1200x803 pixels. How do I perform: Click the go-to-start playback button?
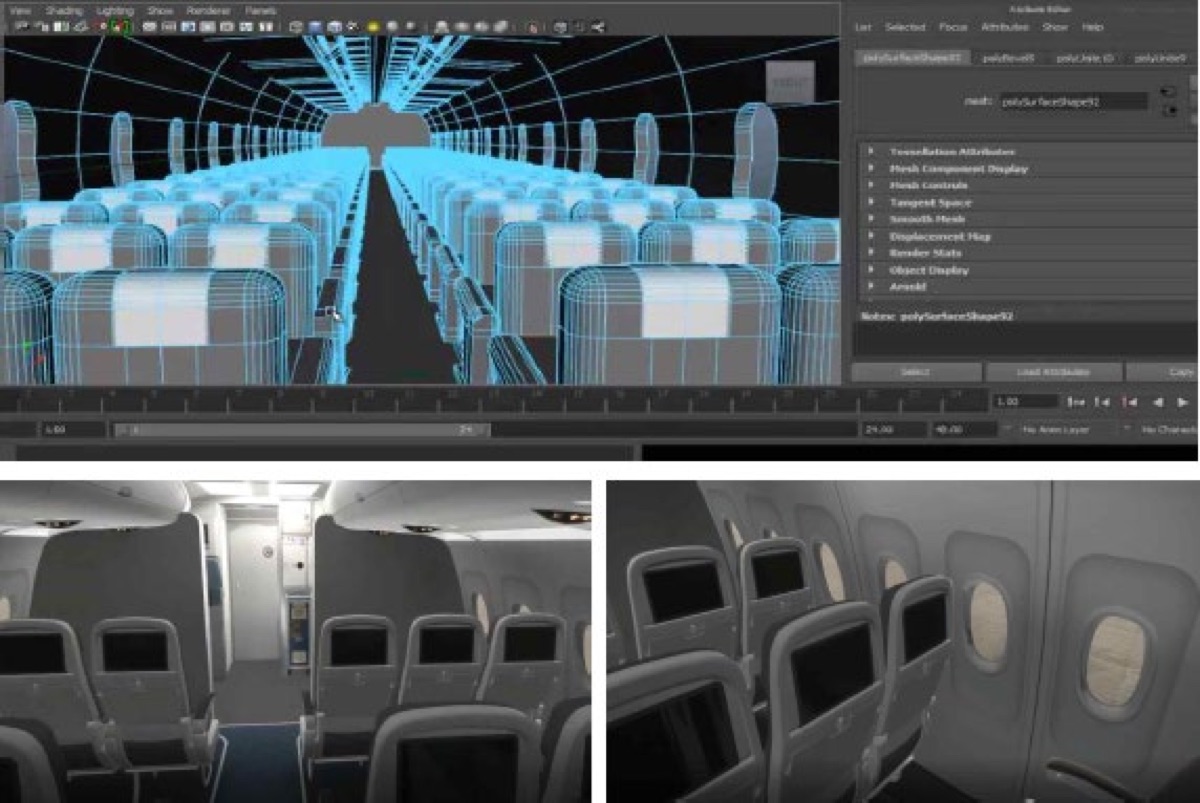tap(1075, 402)
